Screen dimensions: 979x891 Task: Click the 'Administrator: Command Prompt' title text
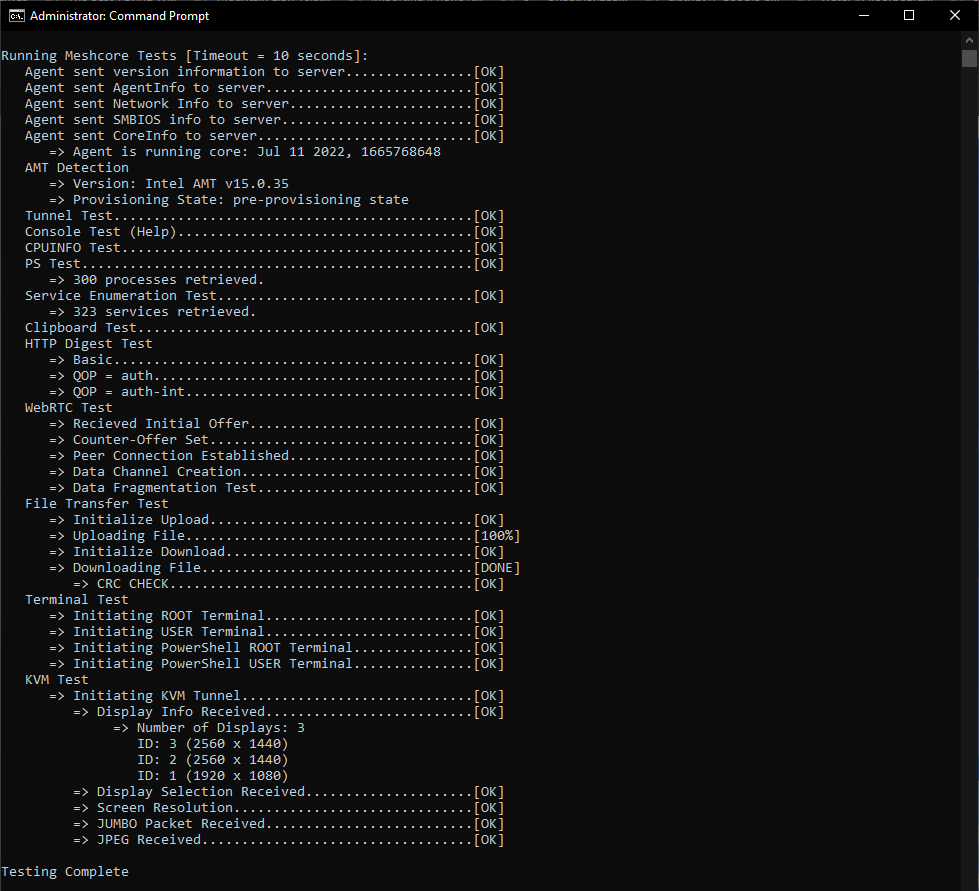coord(120,16)
